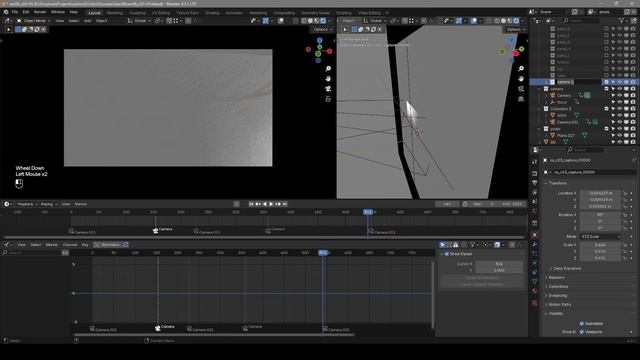The image size is (640, 360).
Task: Click the pan hand icon in left viewport
Action: tap(328, 79)
